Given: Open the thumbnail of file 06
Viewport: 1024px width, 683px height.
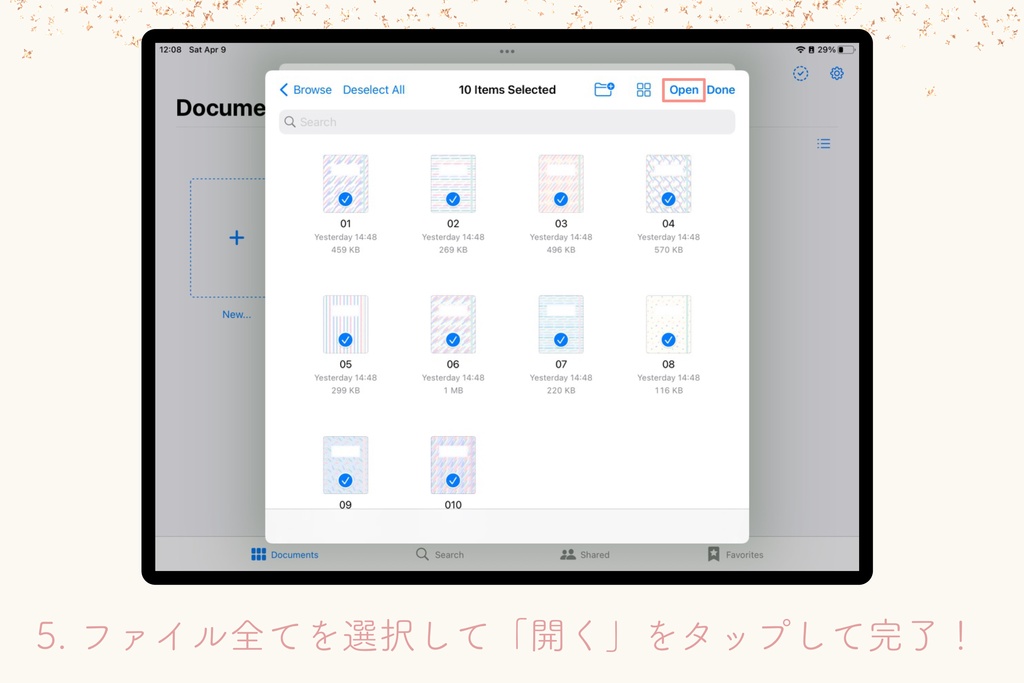Looking at the screenshot, I should point(452,324).
